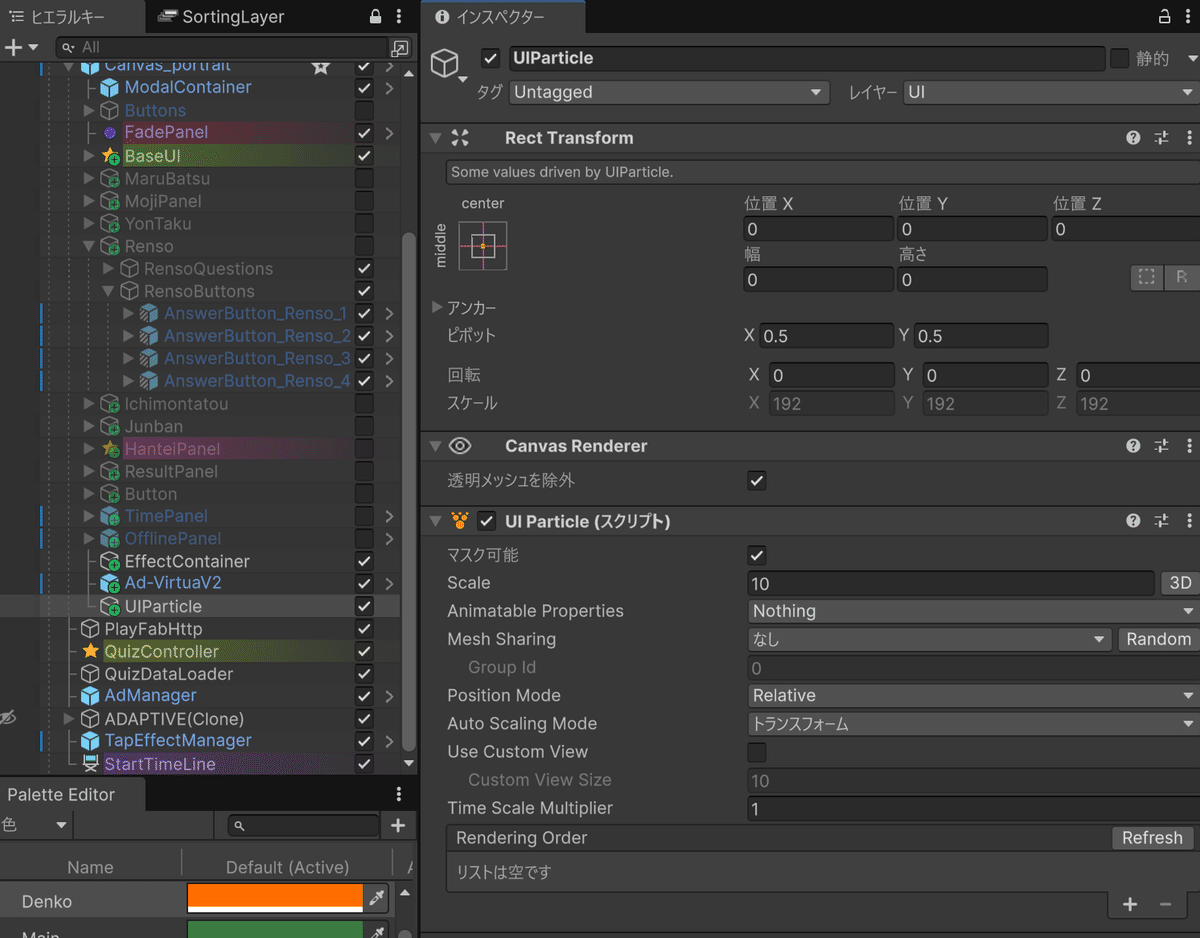Click the eyedropper icon next to Denko
This screenshot has width=1200, height=938.
pos(375,898)
